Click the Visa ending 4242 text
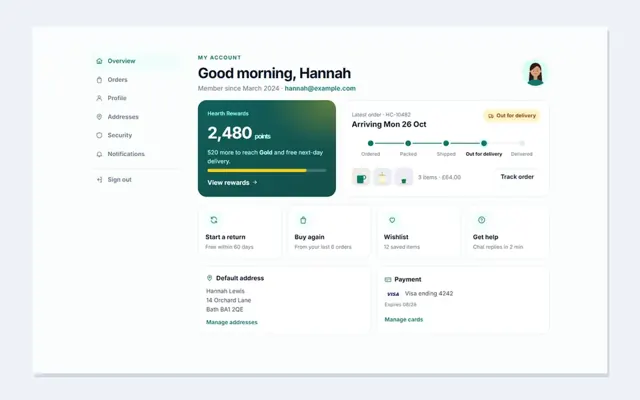This screenshot has height=400, width=640. (429, 293)
